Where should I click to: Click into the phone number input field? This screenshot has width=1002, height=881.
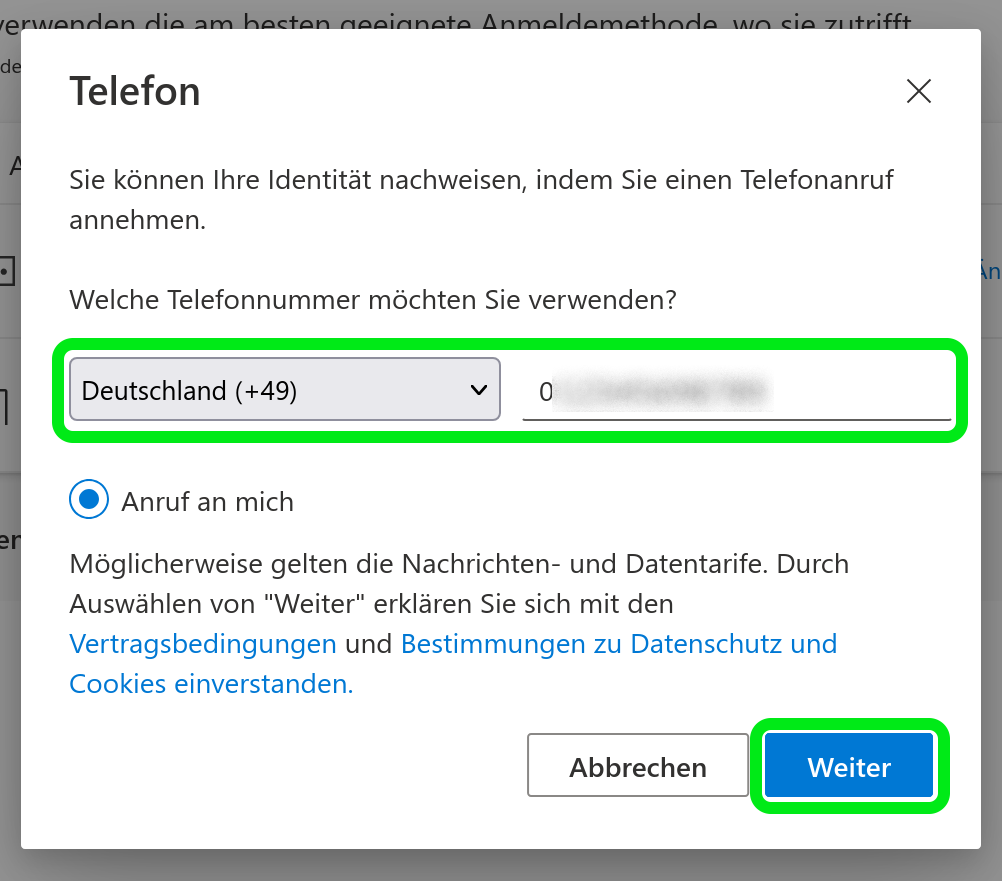(x=736, y=392)
